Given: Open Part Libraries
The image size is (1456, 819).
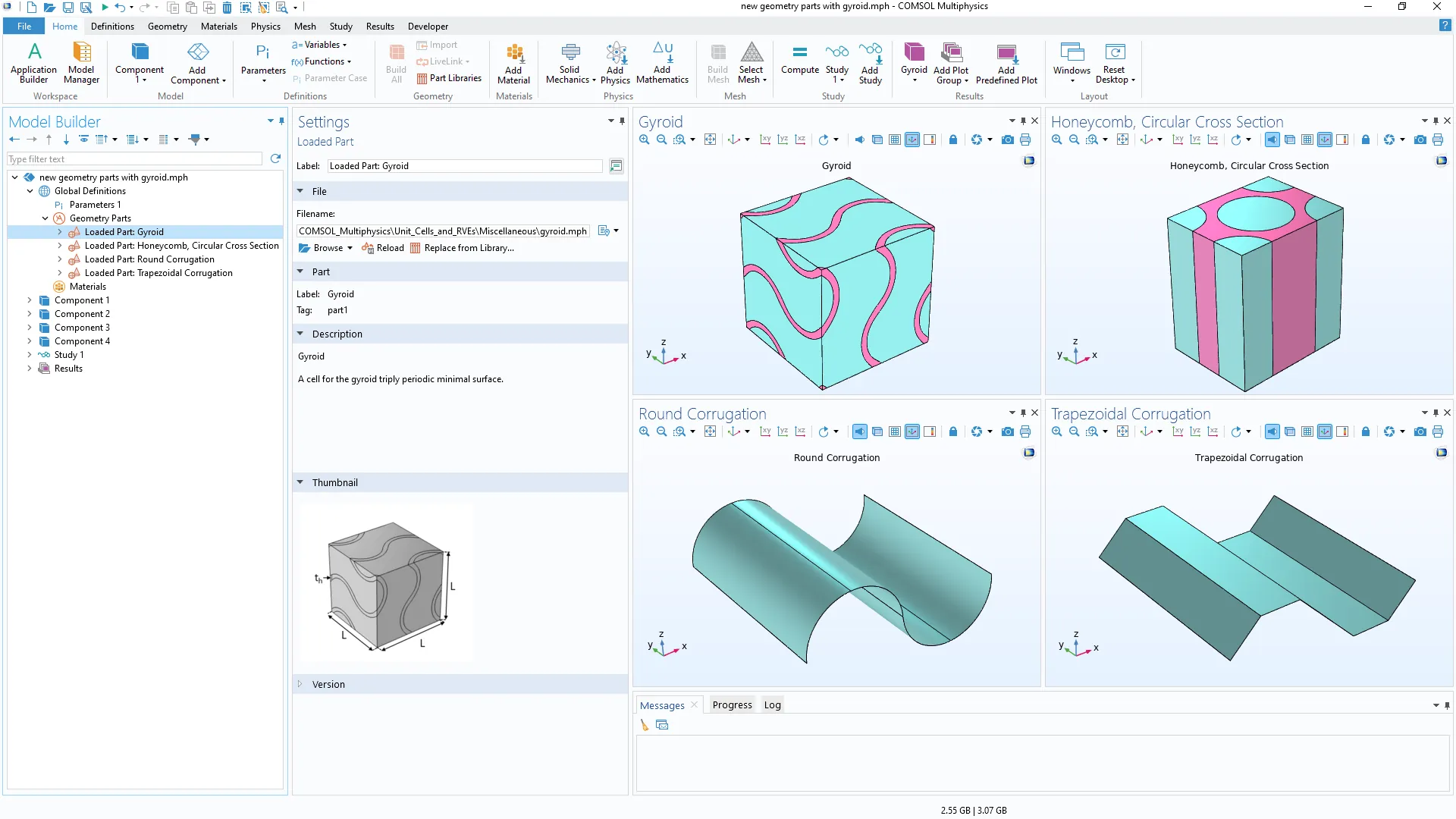Looking at the screenshot, I should [x=449, y=78].
